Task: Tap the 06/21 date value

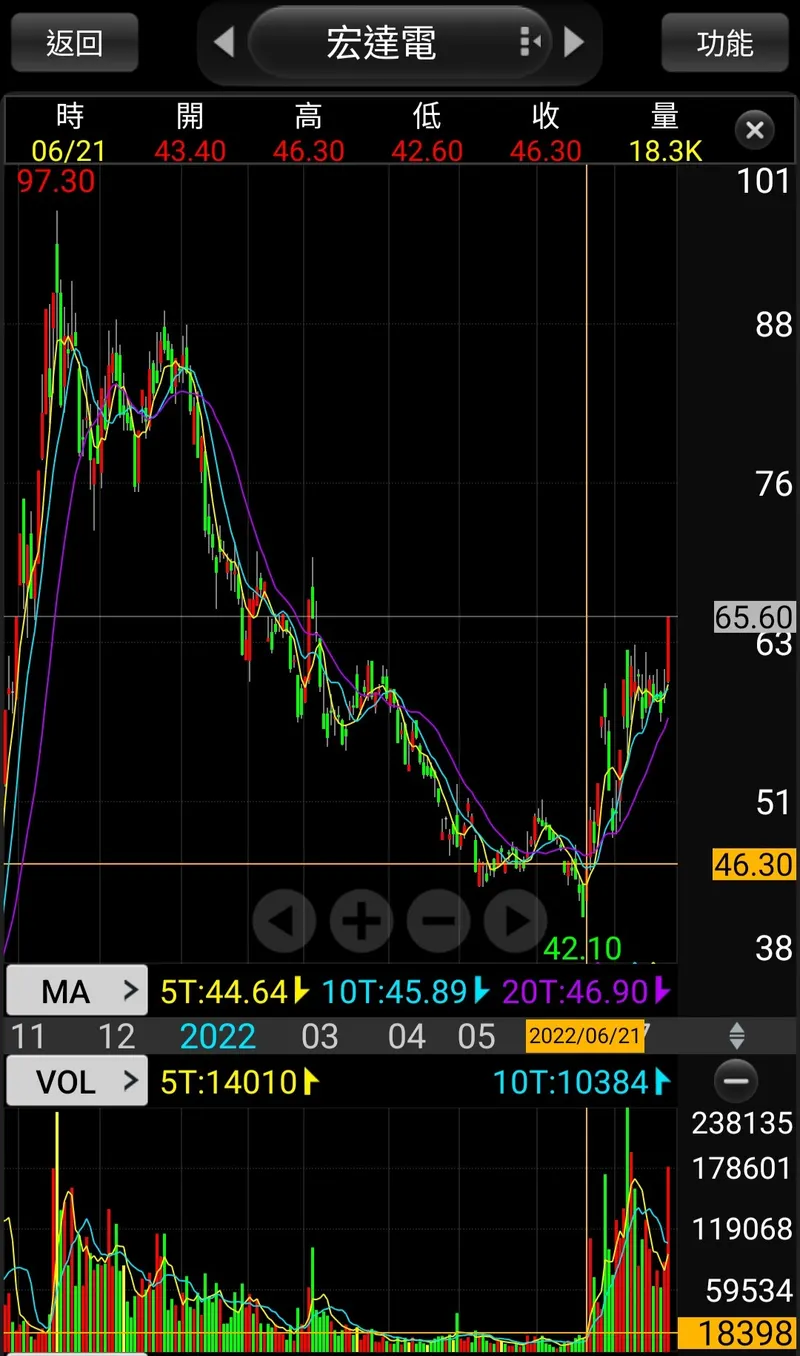Action: click(x=68, y=151)
